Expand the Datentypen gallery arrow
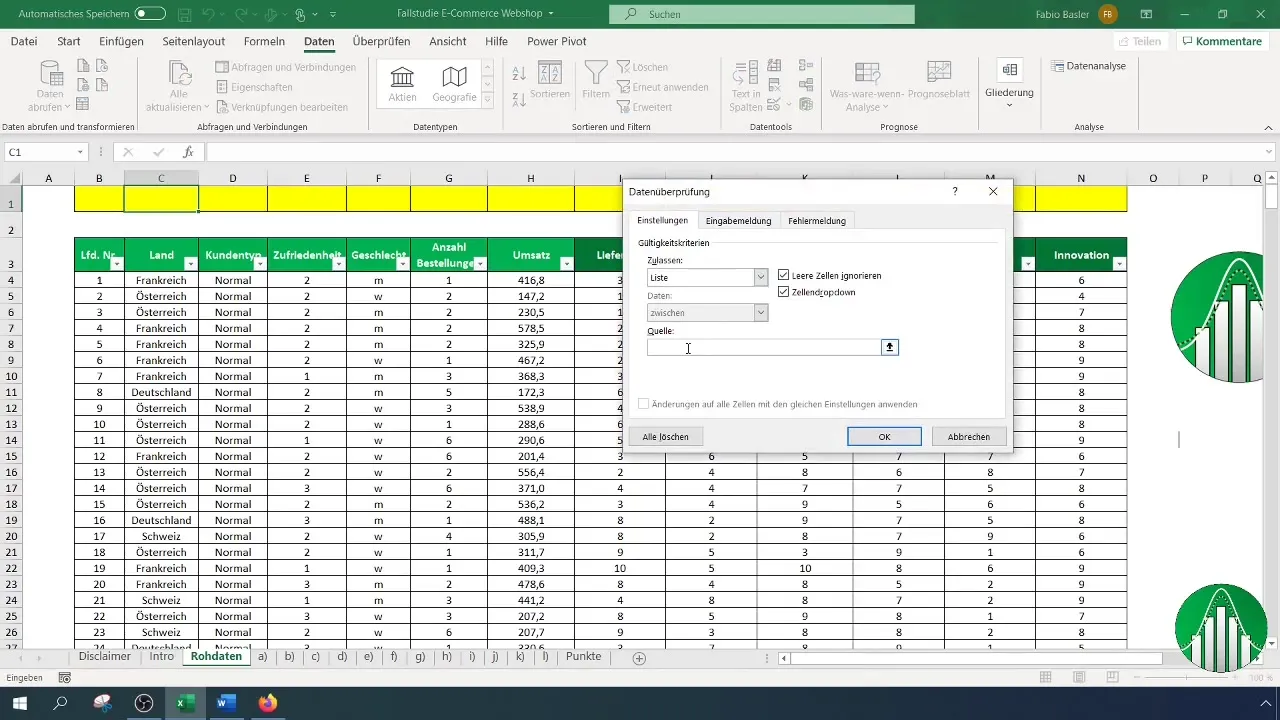Image resolution: width=1280 pixels, height=720 pixels. coord(488,101)
